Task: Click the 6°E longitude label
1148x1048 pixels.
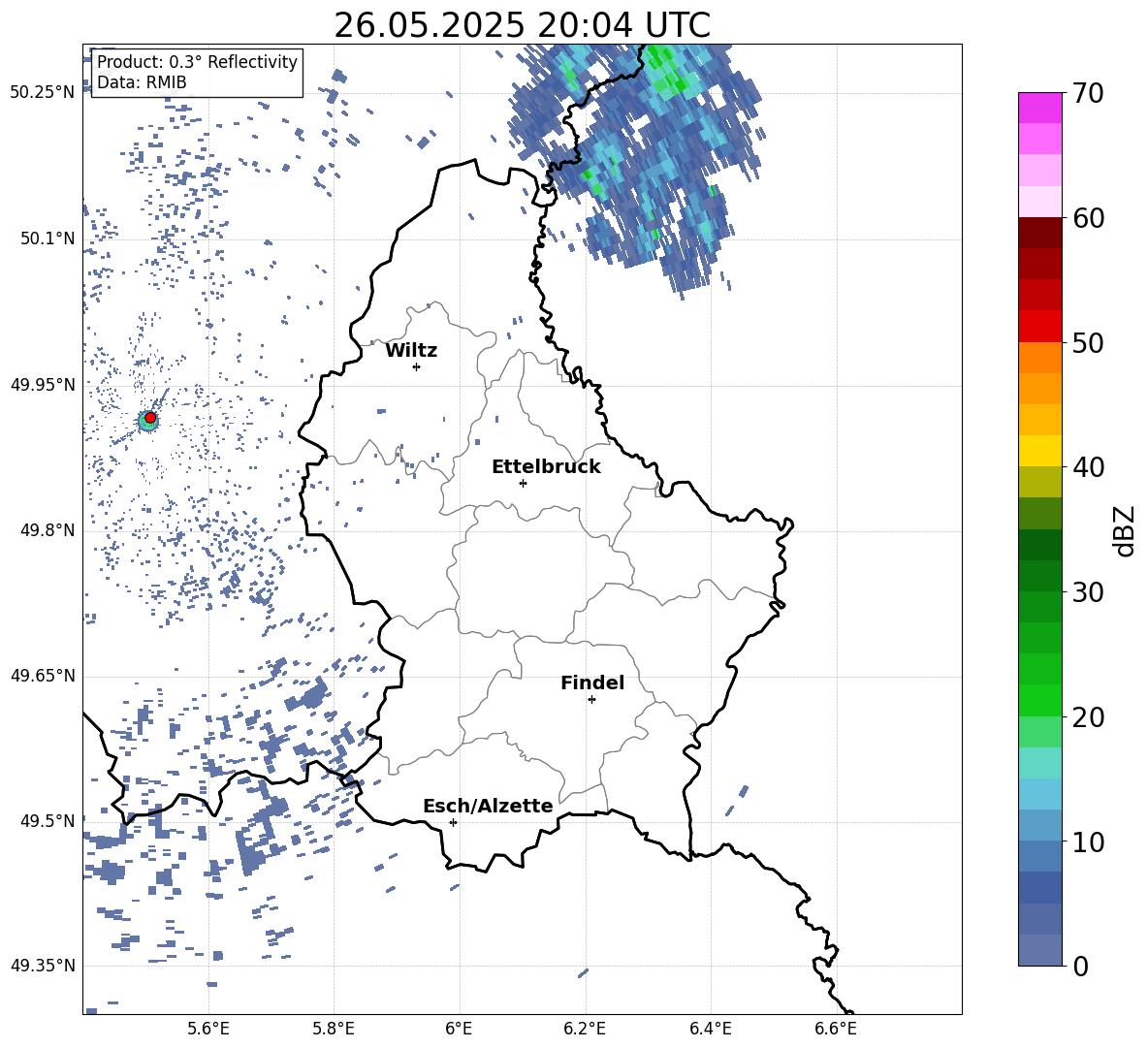Action: 459,1029
